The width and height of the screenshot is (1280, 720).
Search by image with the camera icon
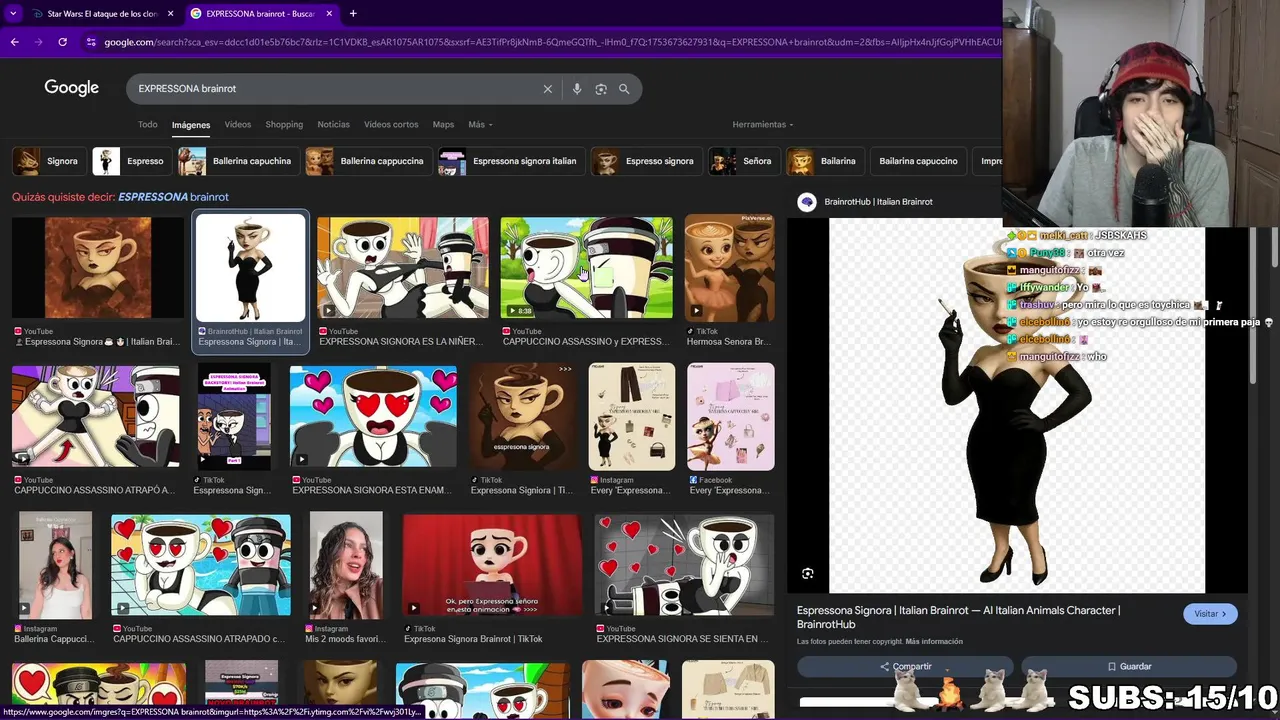pyautogui.click(x=601, y=89)
